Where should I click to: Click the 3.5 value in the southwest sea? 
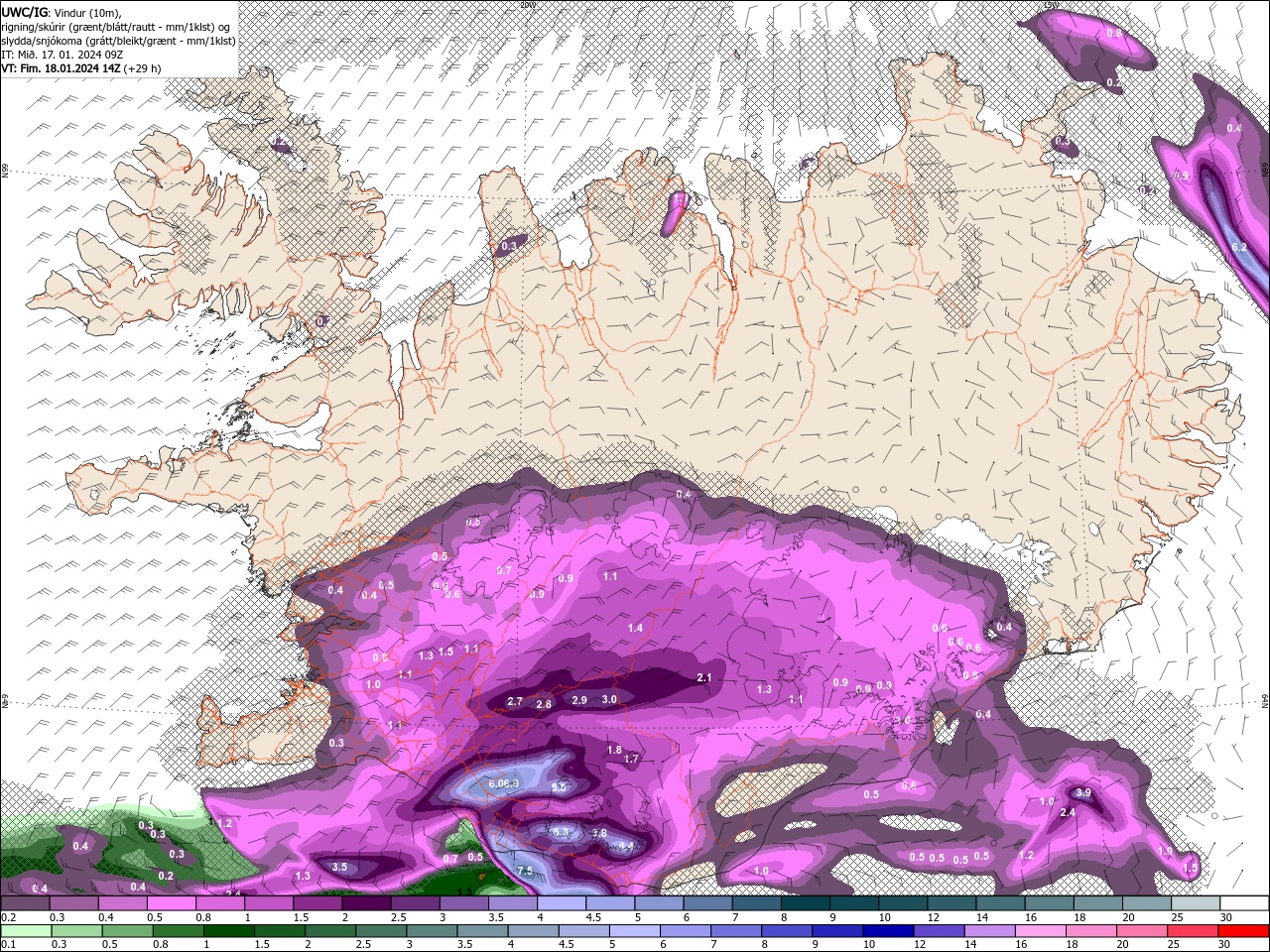tap(339, 867)
